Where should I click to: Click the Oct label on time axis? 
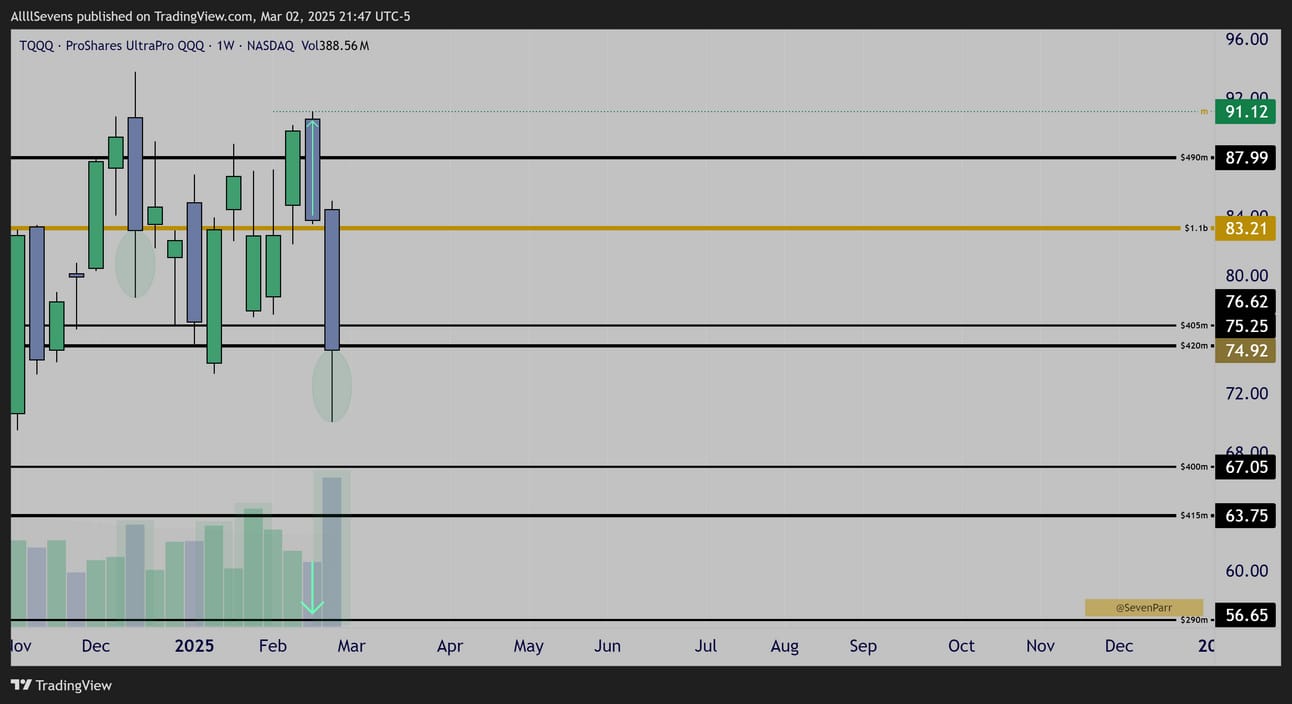(x=961, y=646)
